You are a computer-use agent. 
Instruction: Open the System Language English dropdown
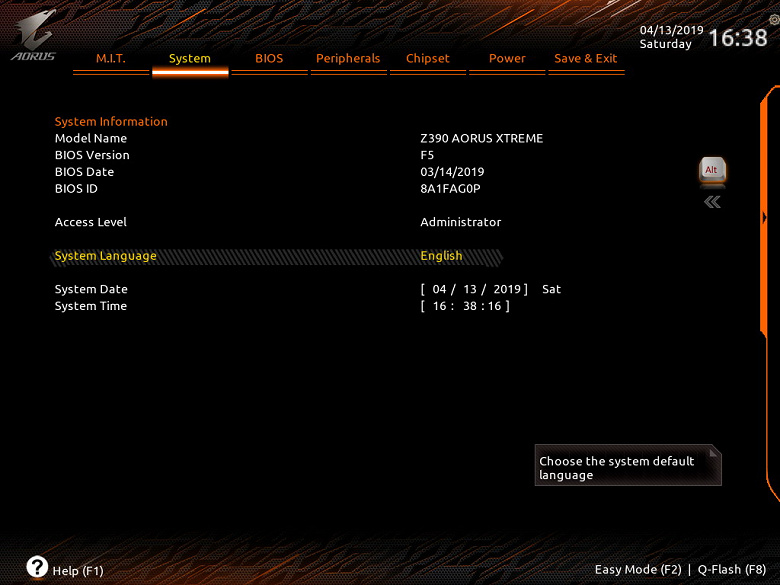441,256
